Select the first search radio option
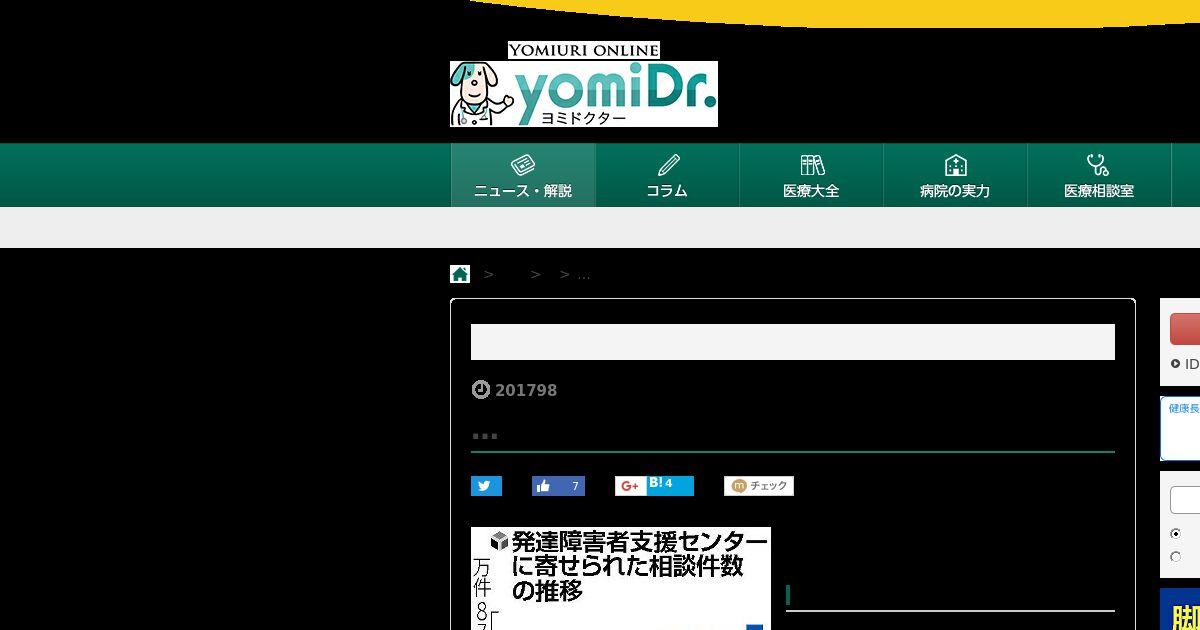The height and width of the screenshot is (630, 1200). pos(1175,534)
